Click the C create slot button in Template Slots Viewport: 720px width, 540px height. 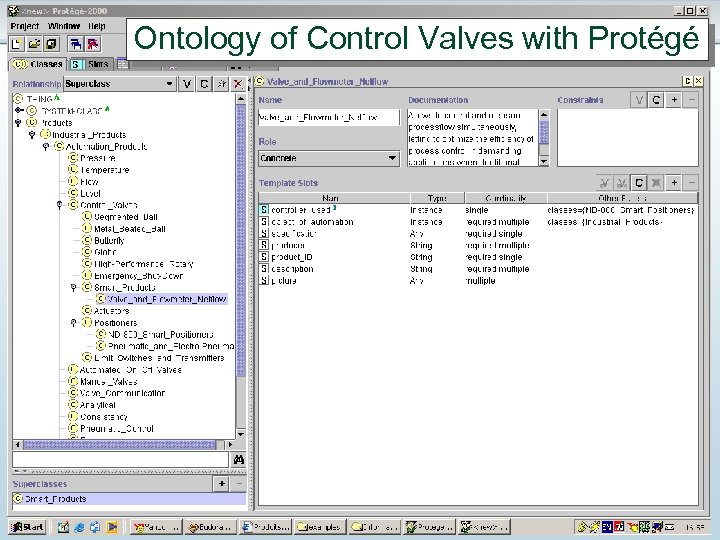pos(639,183)
